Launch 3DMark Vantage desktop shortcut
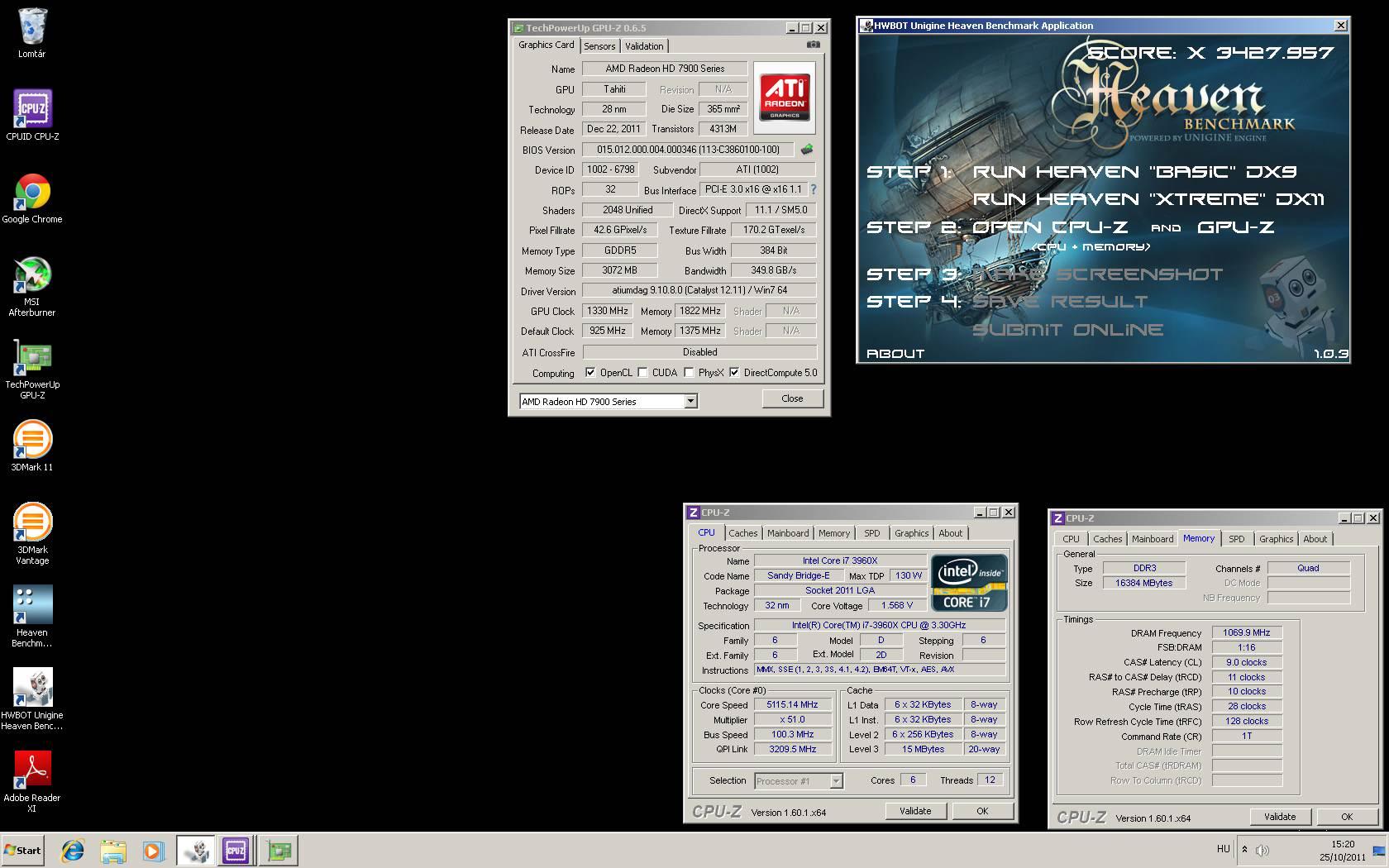The image size is (1389, 868). (32, 534)
